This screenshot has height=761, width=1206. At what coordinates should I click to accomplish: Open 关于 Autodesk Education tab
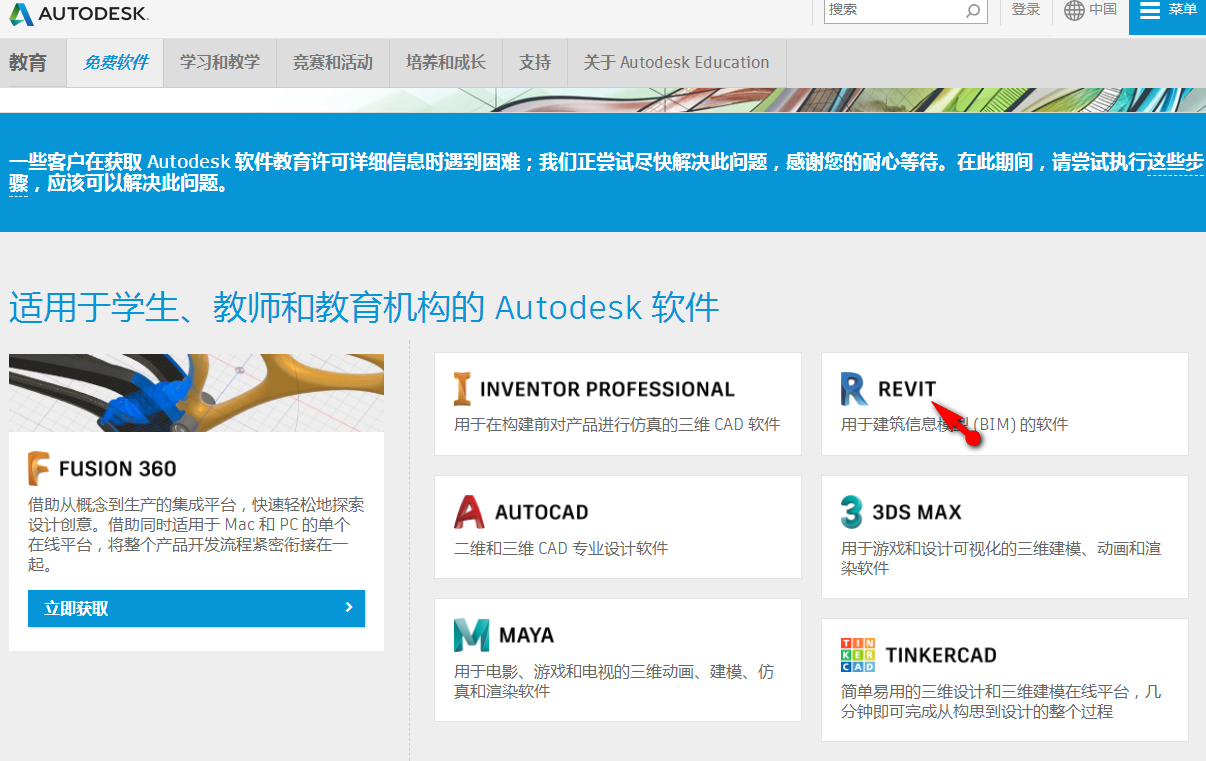pyautogui.click(x=677, y=63)
